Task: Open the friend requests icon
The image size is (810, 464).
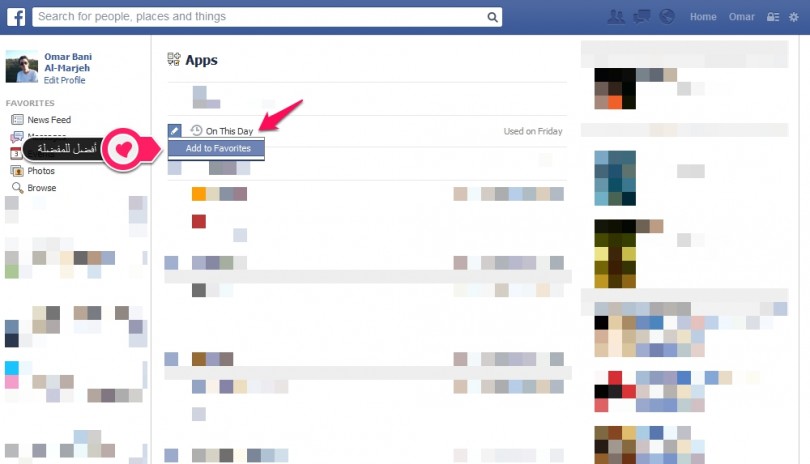Action: pyautogui.click(x=616, y=17)
